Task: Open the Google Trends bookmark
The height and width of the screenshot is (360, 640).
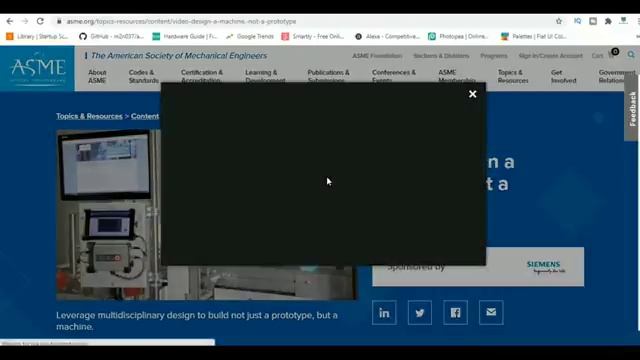Action: [x=249, y=36]
